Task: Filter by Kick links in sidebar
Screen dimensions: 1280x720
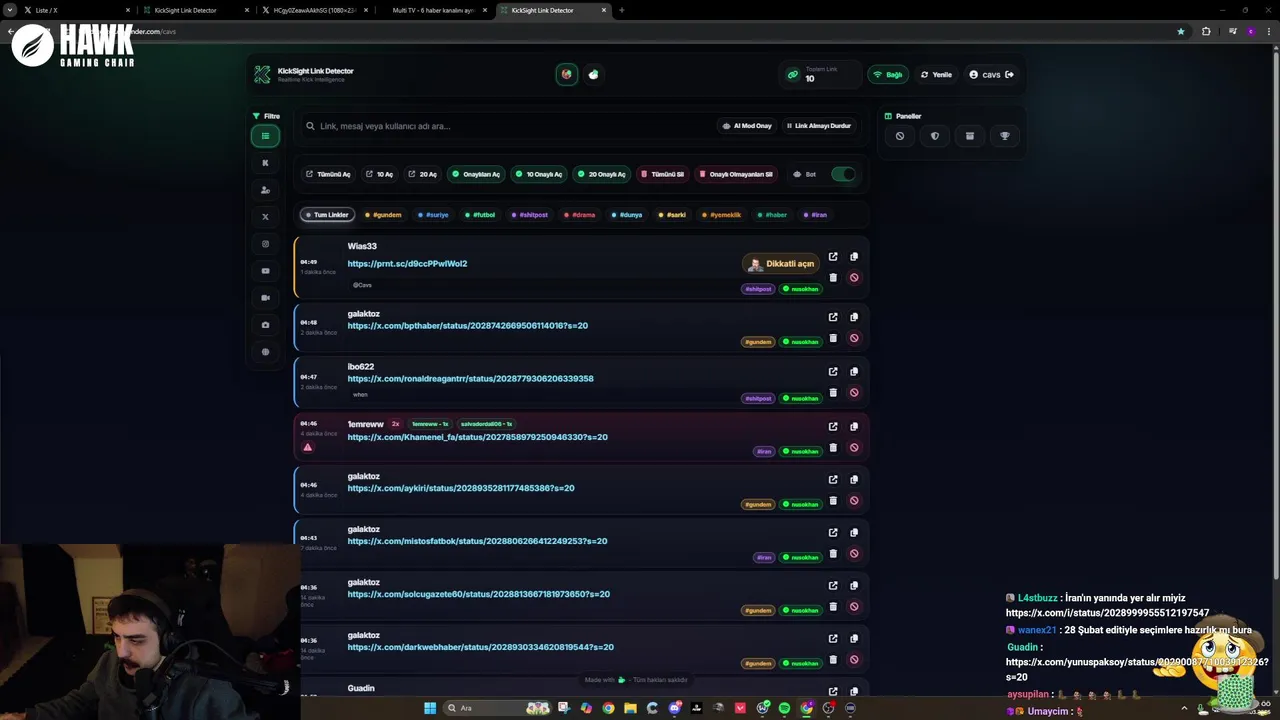Action: coord(265,163)
